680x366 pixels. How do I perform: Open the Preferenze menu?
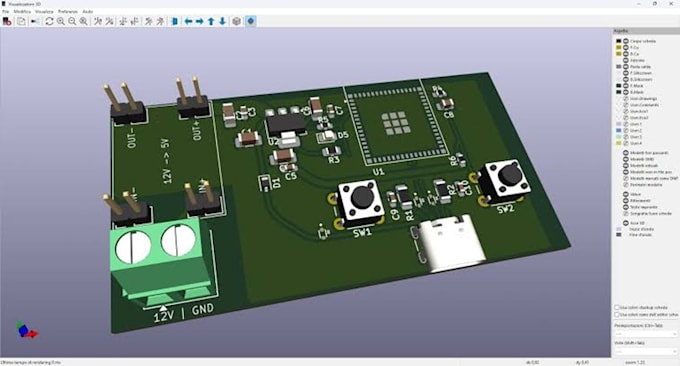(x=68, y=11)
